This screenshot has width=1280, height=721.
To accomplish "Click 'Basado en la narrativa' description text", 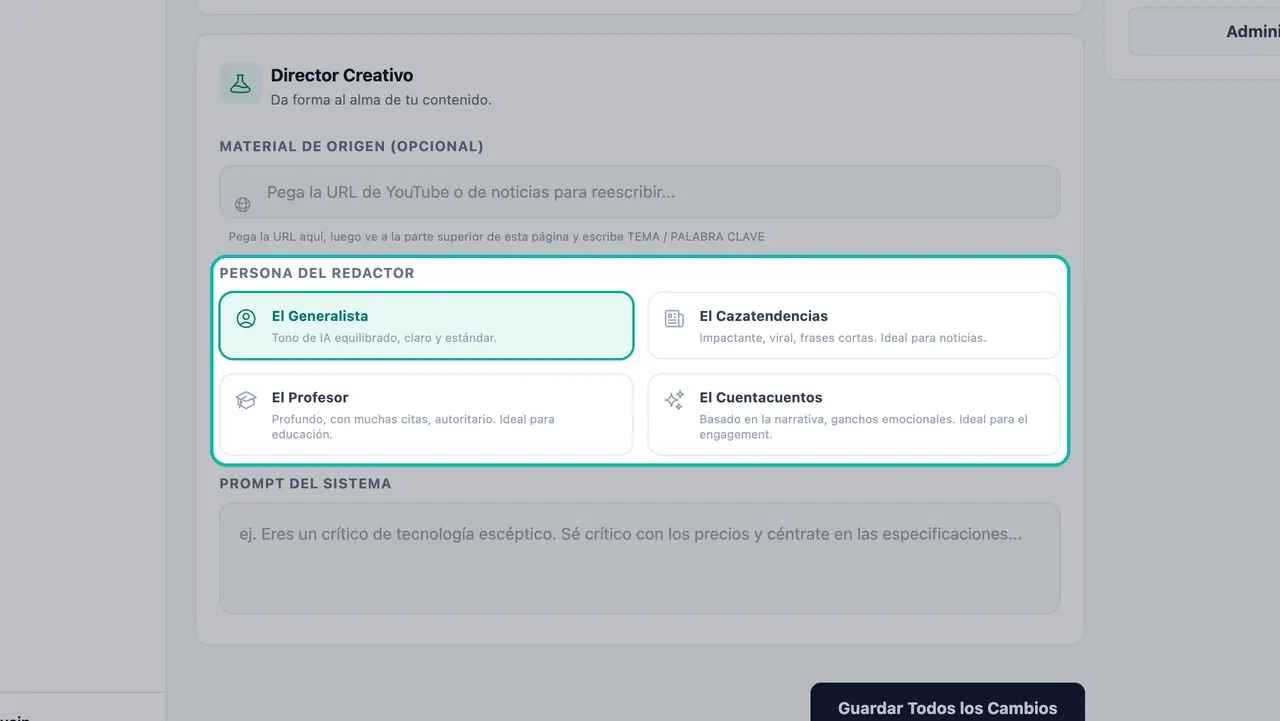I will (x=864, y=427).
